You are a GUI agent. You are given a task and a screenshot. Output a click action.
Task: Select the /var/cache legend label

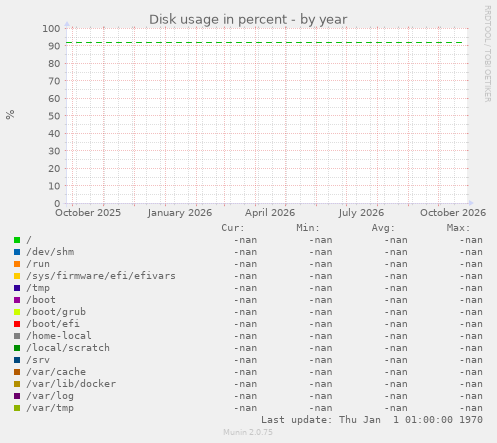click(56, 372)
